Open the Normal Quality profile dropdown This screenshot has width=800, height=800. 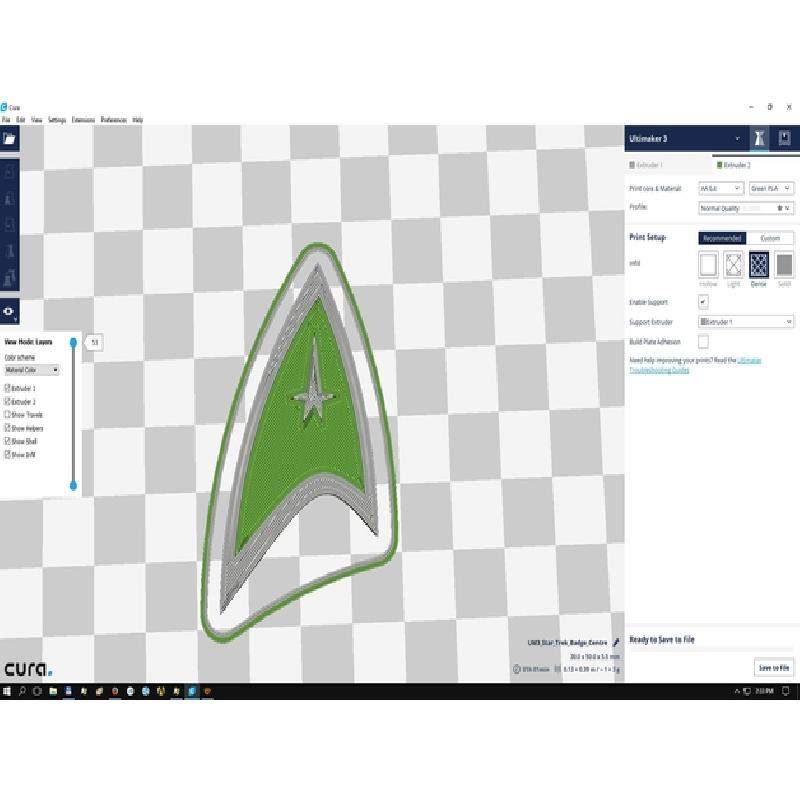tap(746, 208)
